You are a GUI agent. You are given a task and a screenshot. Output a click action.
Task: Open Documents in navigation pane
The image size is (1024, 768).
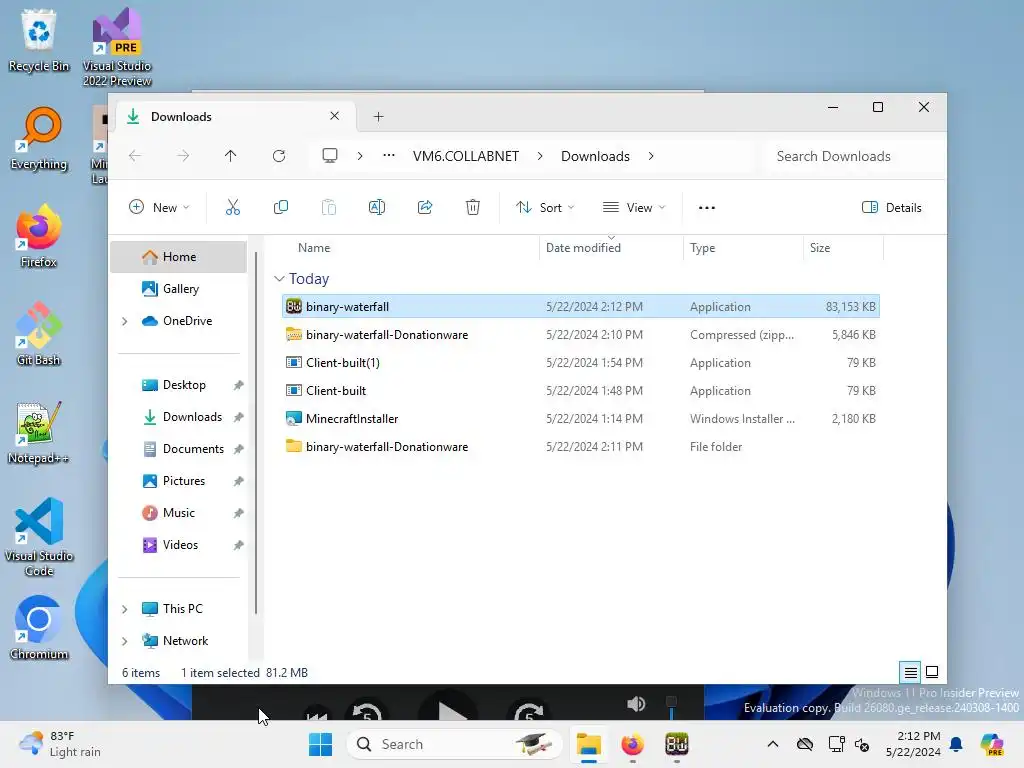[x=178, y=449]
